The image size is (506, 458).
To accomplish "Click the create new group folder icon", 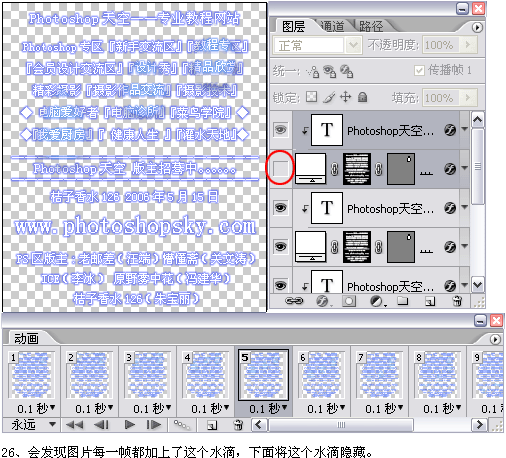I will click(403, 301).
